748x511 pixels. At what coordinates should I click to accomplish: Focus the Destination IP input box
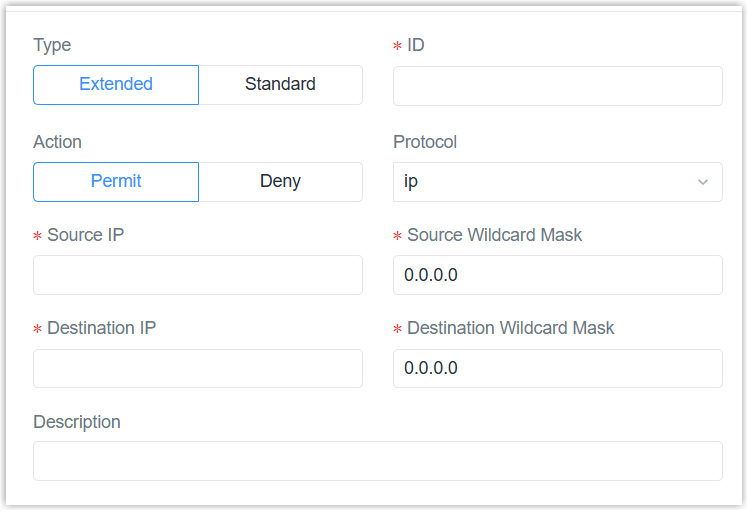(198, 369)
